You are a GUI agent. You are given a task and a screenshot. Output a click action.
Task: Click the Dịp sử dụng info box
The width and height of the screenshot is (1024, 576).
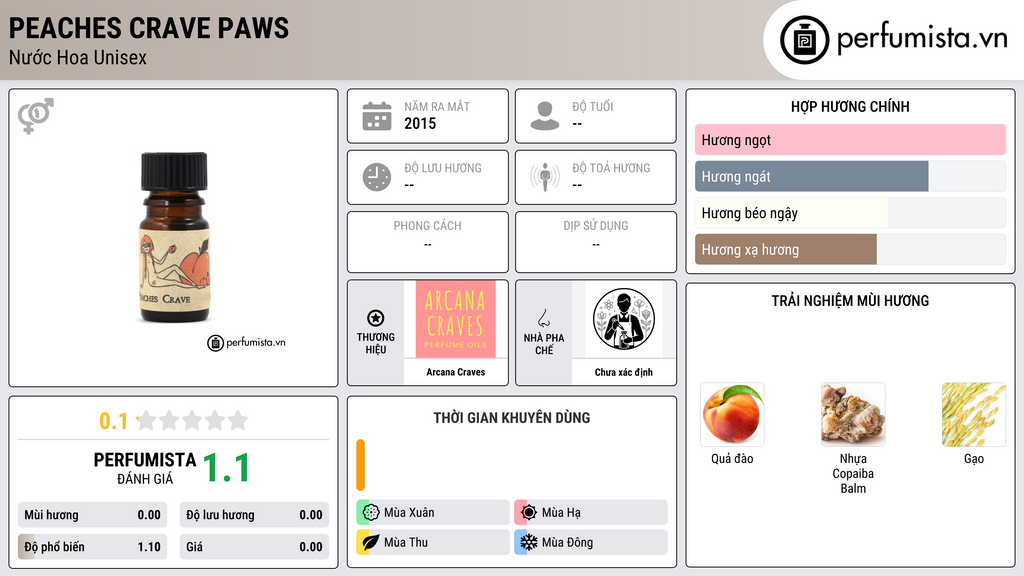596,242
